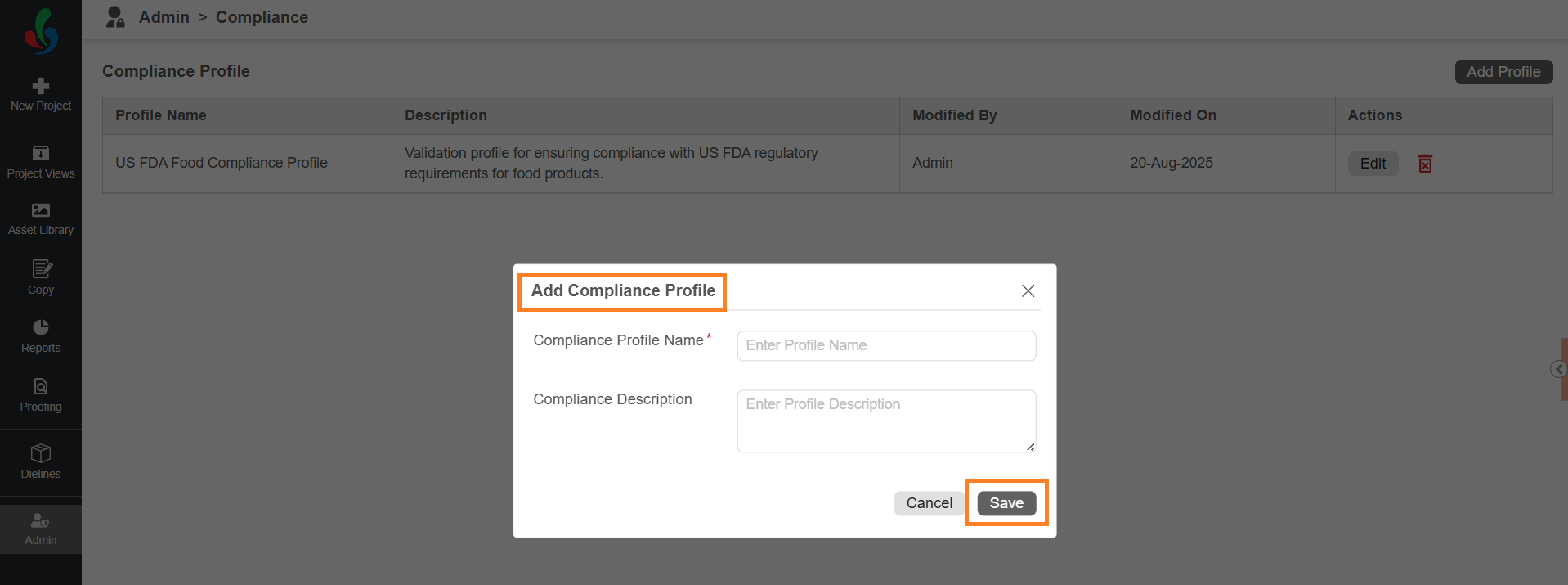Delete US FDA profile with trash icon

[x=1425, y=164]
